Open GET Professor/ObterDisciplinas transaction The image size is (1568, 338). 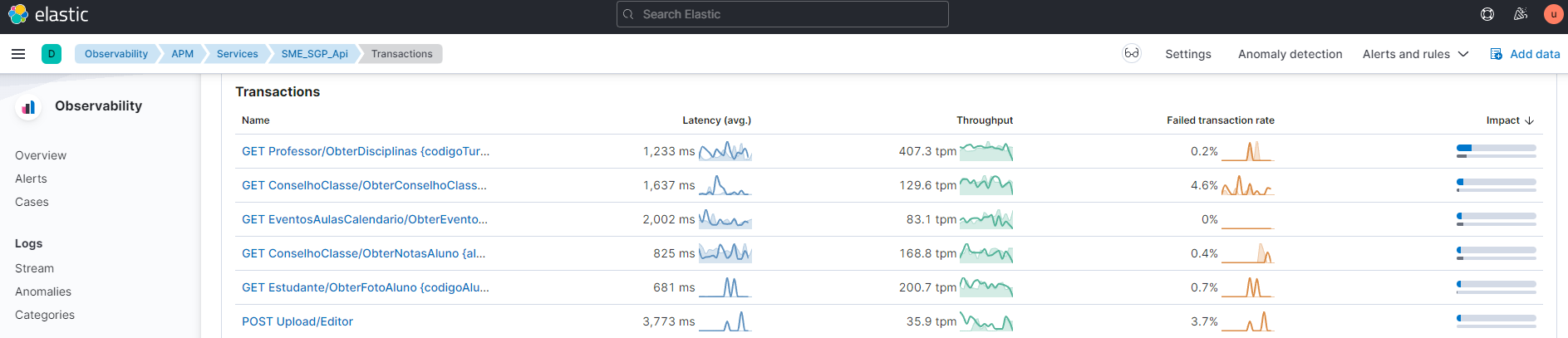[x=366, y=151]
